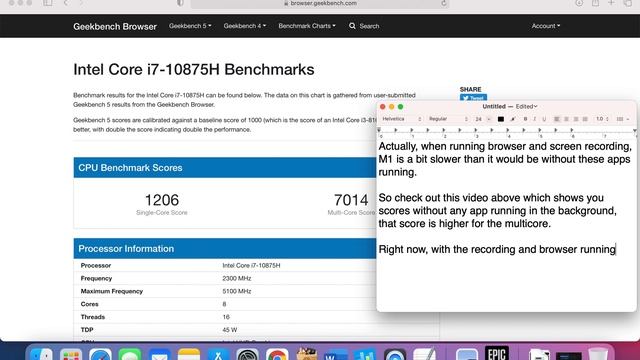Click the 5100 MHz maximum frequency value
The width and height of the screenshot is (640, 360).
point(237,291)
